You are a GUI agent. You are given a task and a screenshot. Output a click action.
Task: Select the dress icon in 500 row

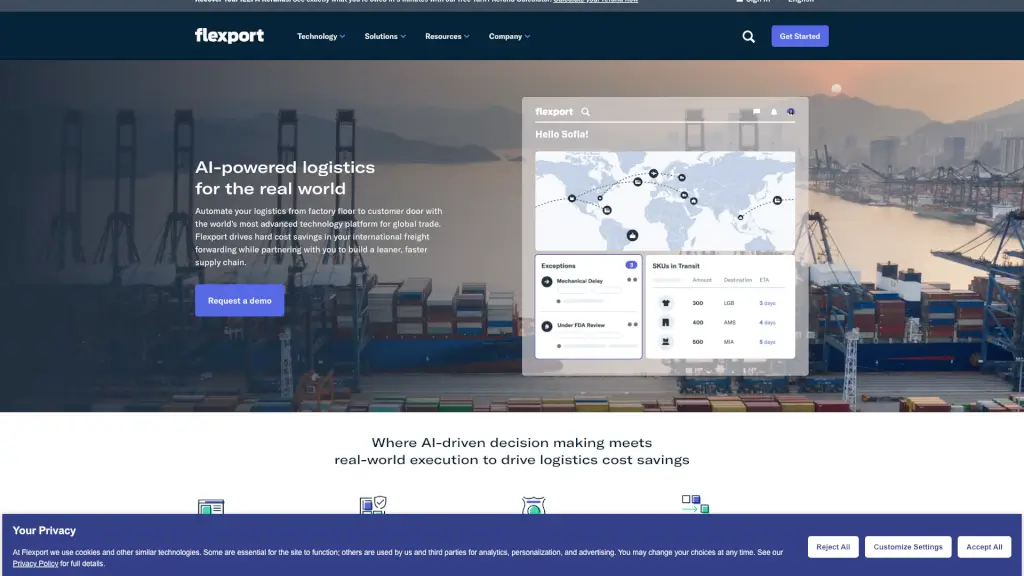665,342
